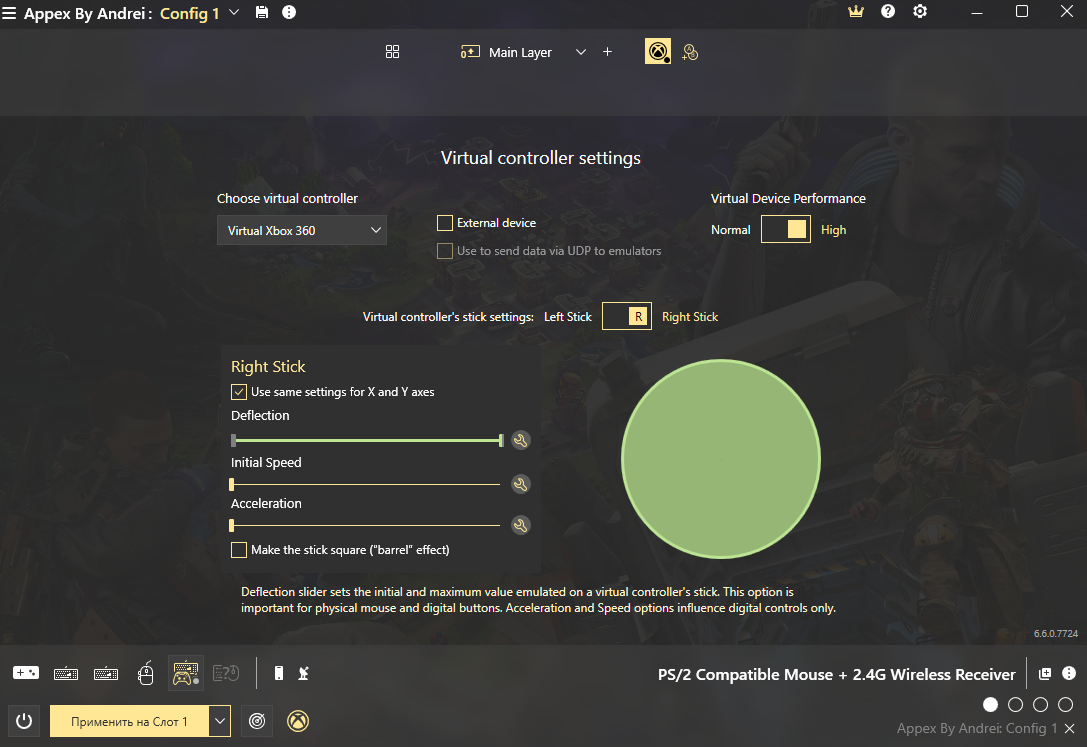The image size is (1087, 747).
Task: Click the save config floppy disk icon
Action: tap(262, 12)
